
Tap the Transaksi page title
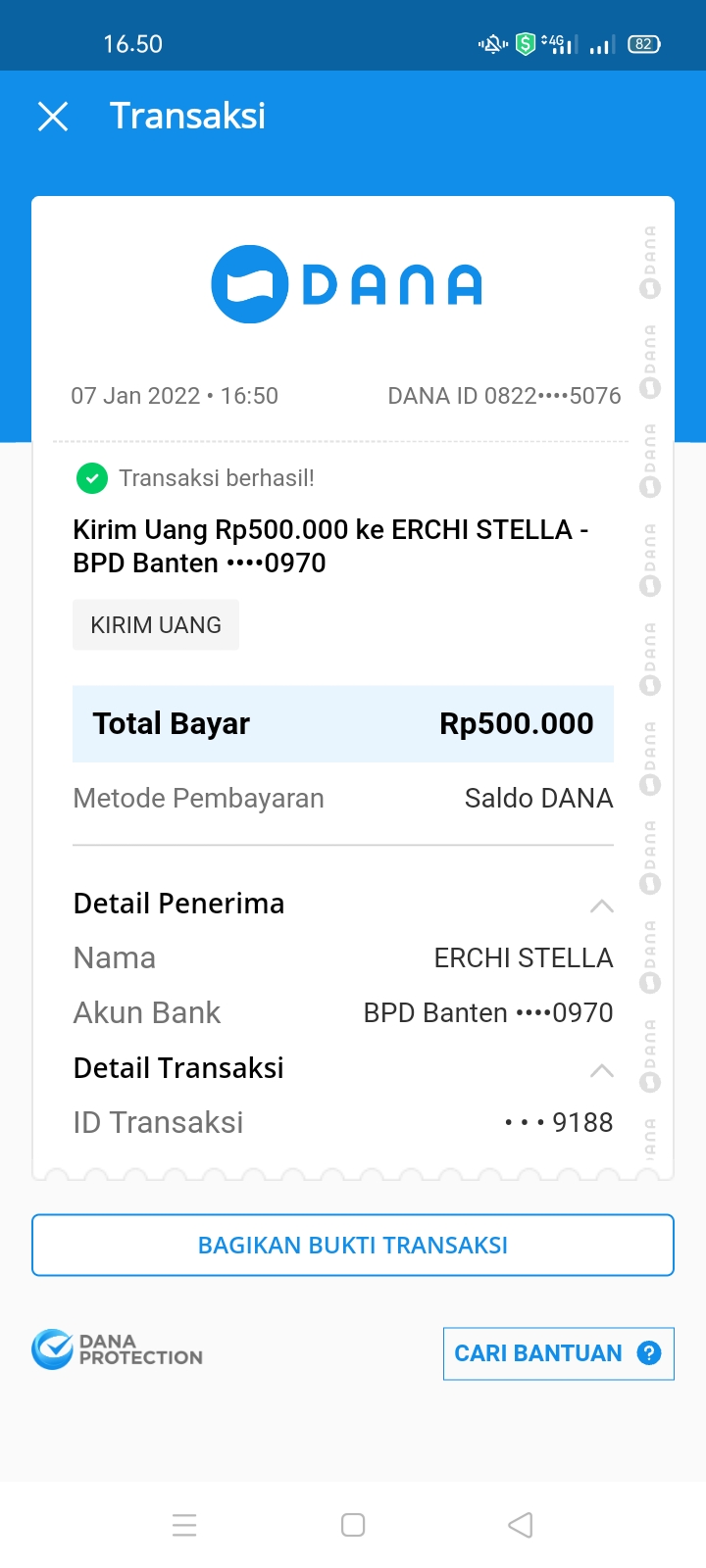187,117
